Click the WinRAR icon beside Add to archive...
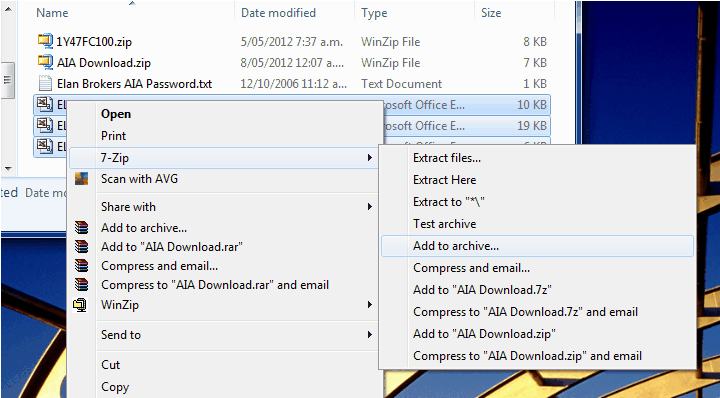 81,228
